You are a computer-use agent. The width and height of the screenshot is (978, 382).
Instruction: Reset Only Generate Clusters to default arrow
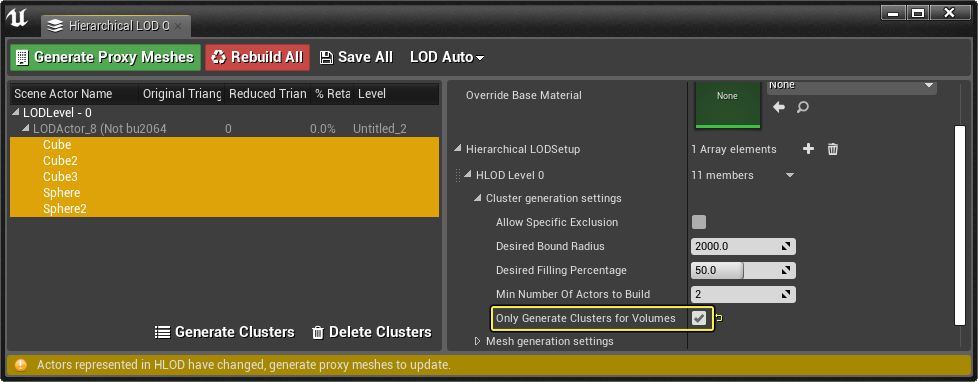point(719,318)
